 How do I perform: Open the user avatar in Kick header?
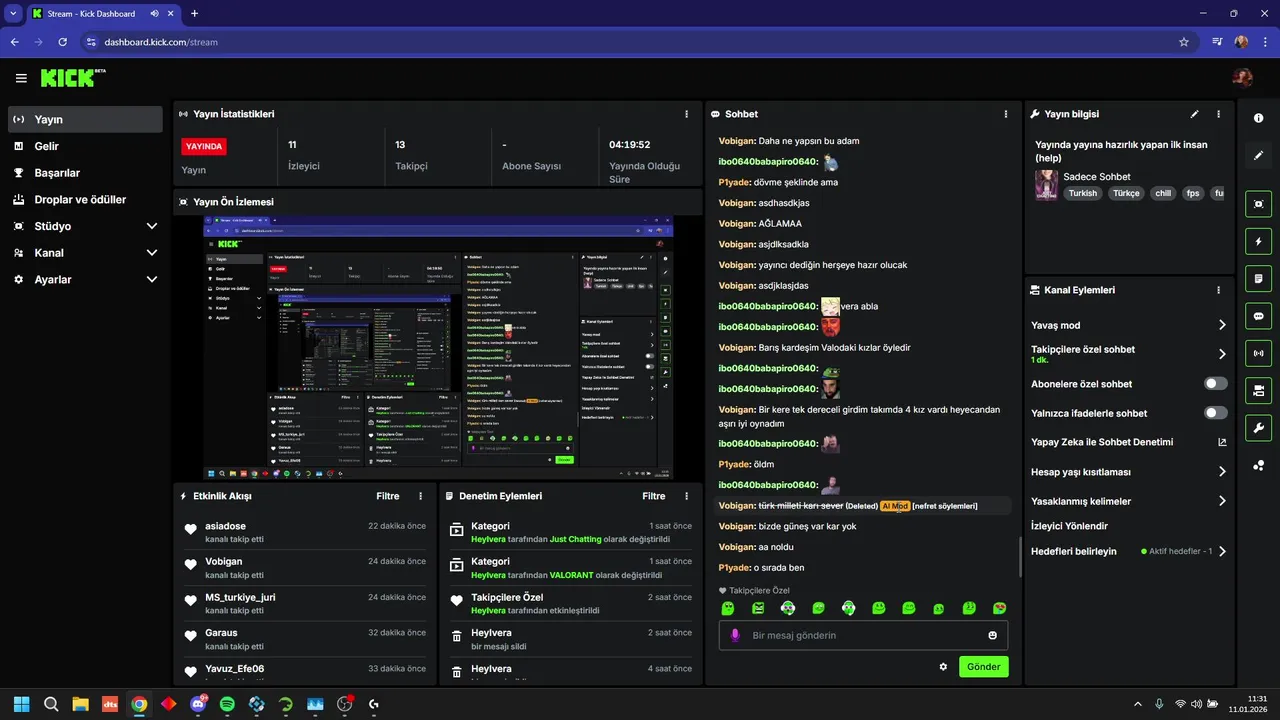1242,78
